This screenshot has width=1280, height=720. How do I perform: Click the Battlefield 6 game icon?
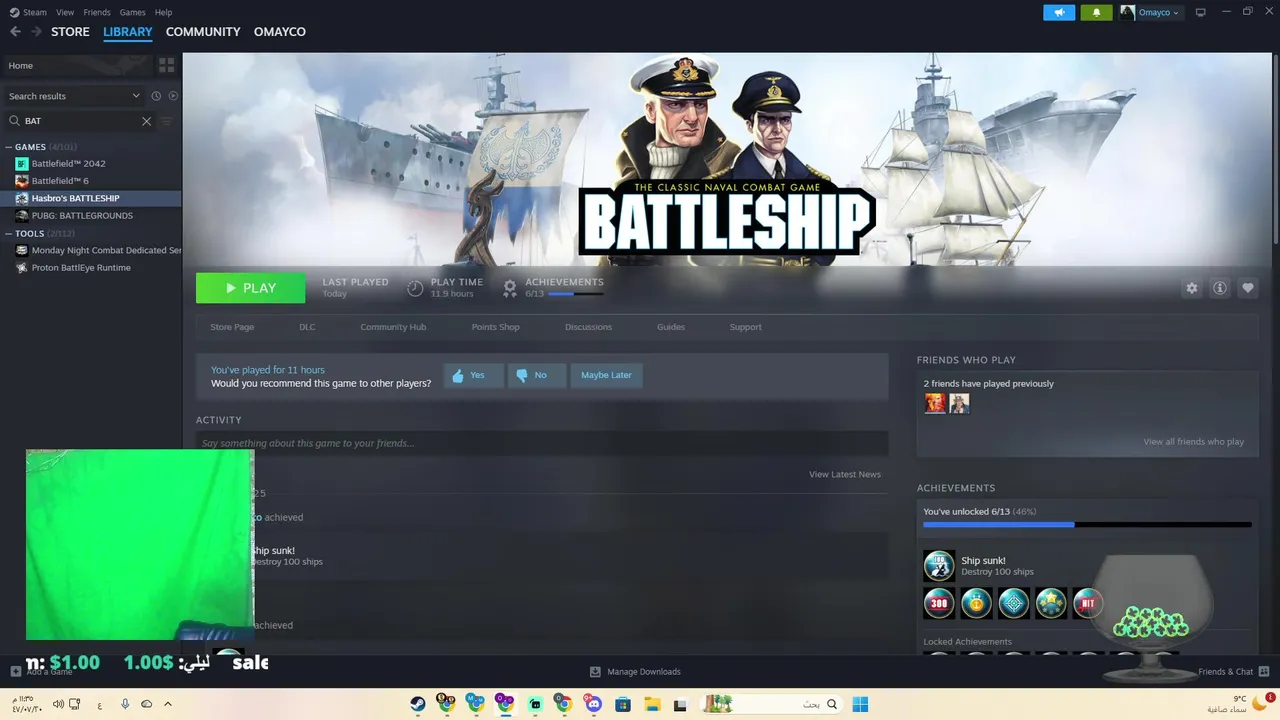point(22,181)
